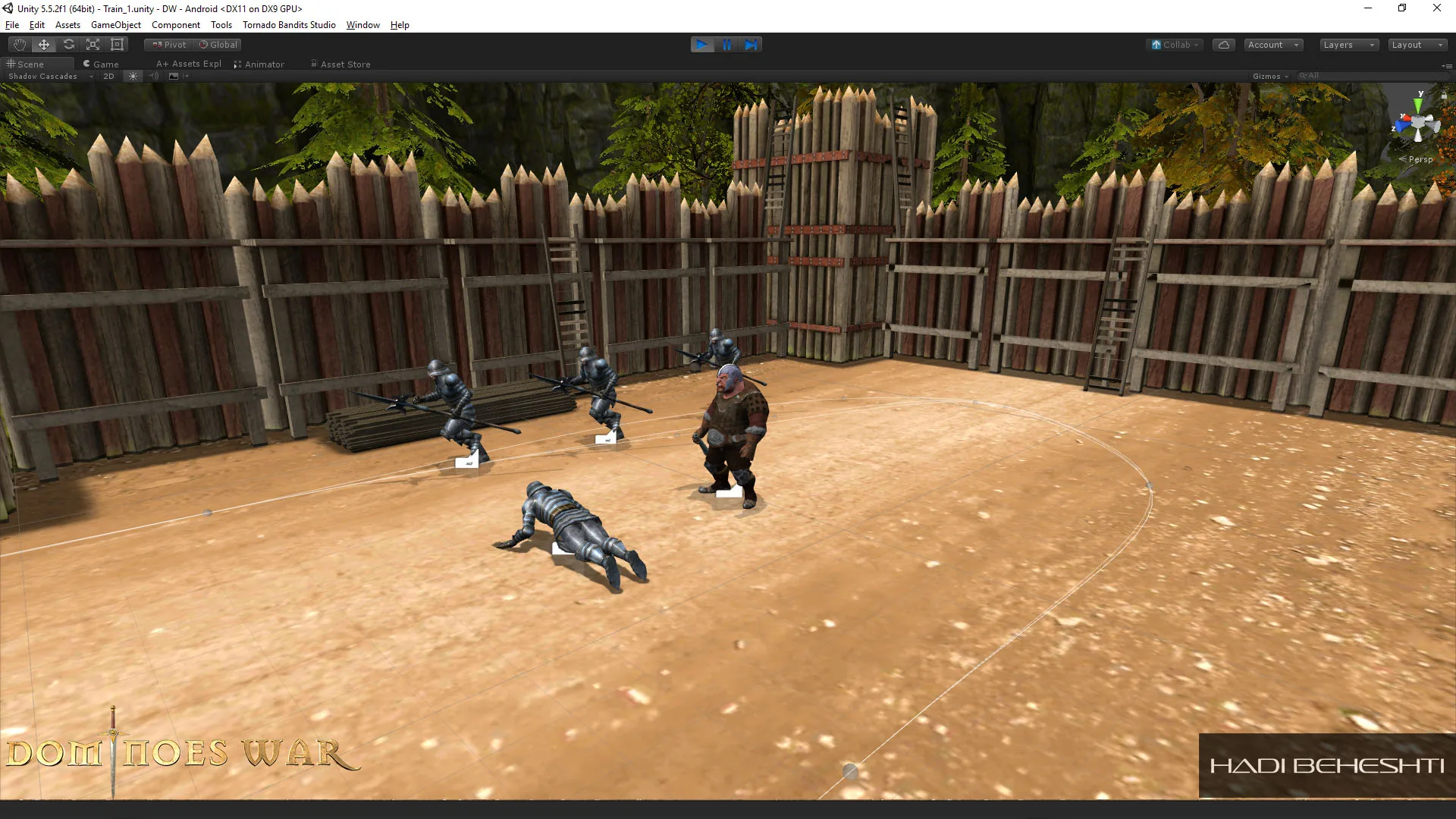Screen dimensions: 1456x819
Task: Open Shadow Cascades draw mode dropdown
Action: 50,77
